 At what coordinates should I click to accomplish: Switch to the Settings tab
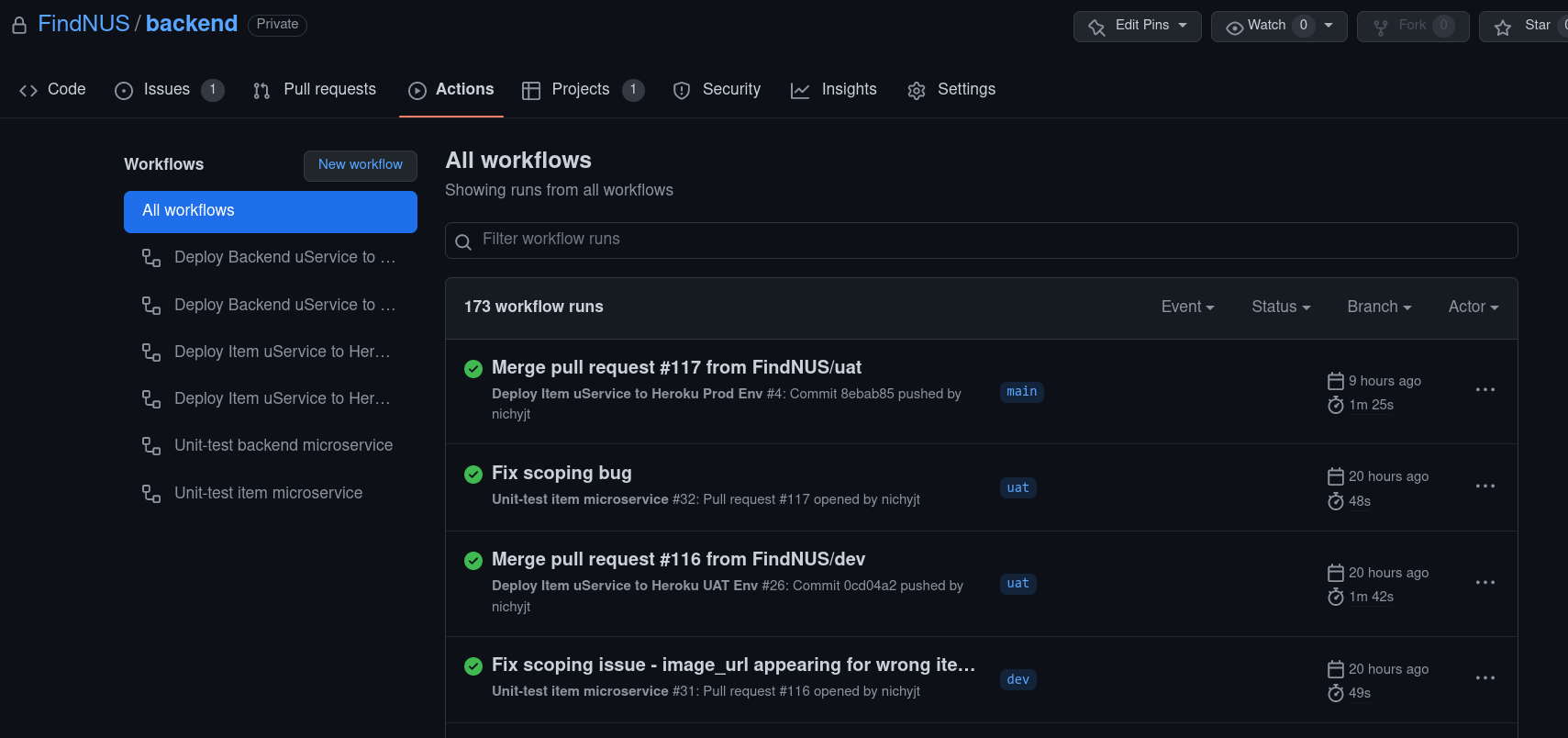(951, 90)
